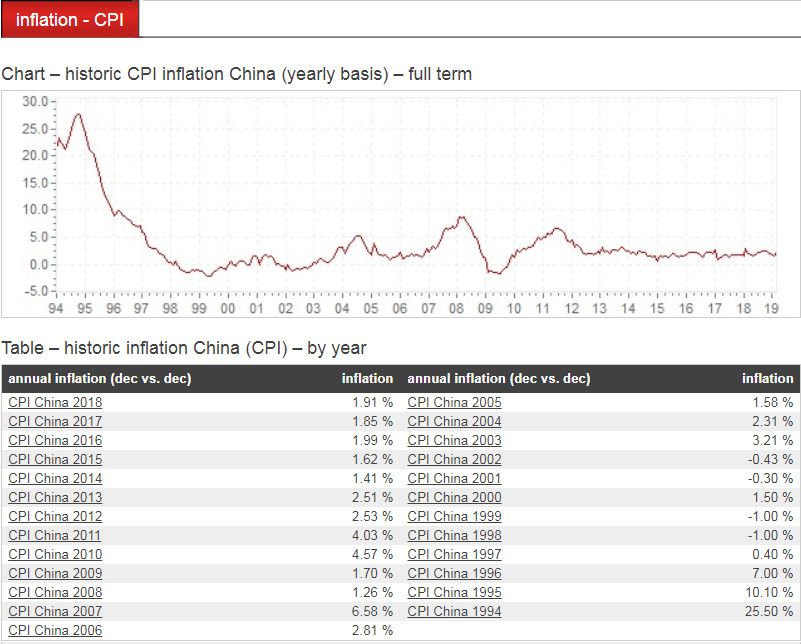View the CPI China 1996 link
Viewport: 801px width, 644px height.
455,574
